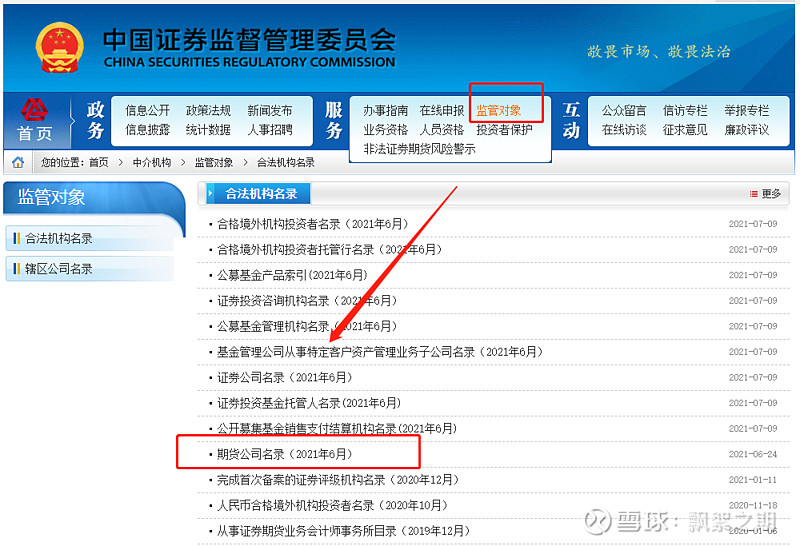The width and height of the screenshot is (800, 546).
Task: Go to 首页 home tab
Action: click(x=35, y=121)
